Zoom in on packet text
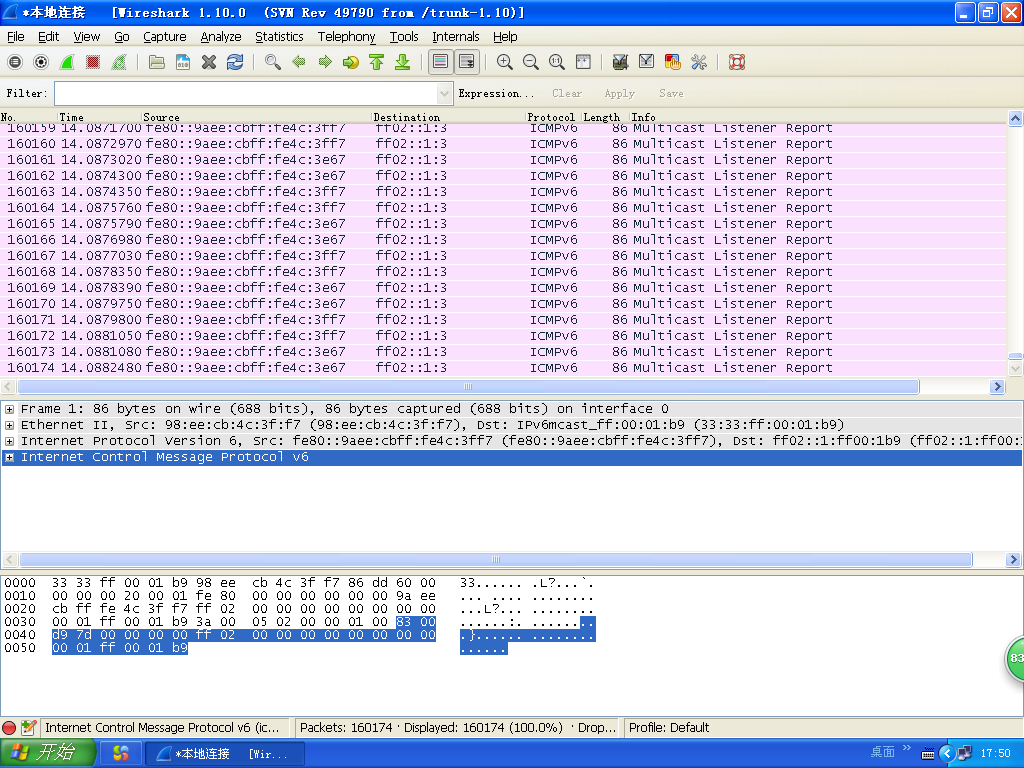 [505, 62]
